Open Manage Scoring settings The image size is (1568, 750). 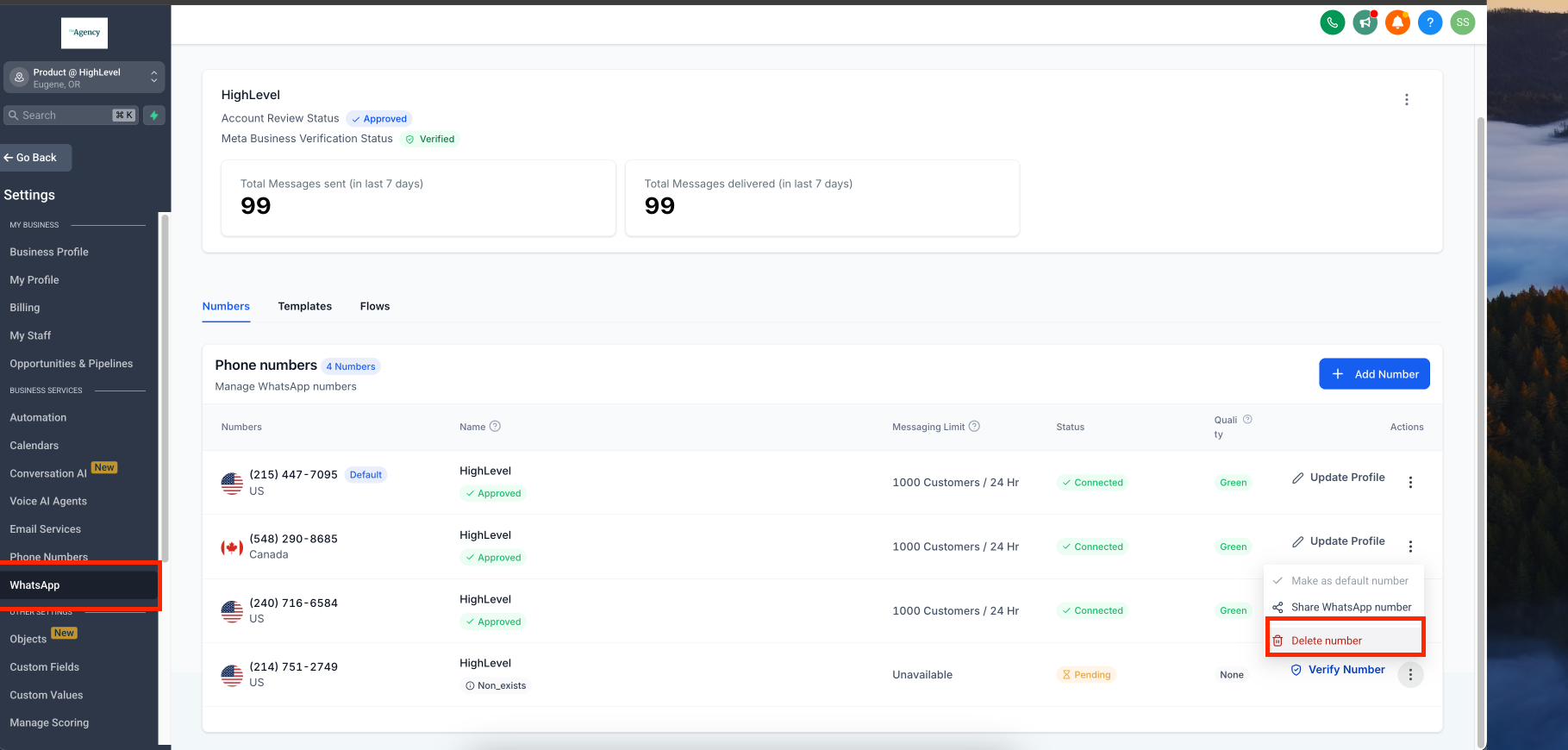pos(49,722)
